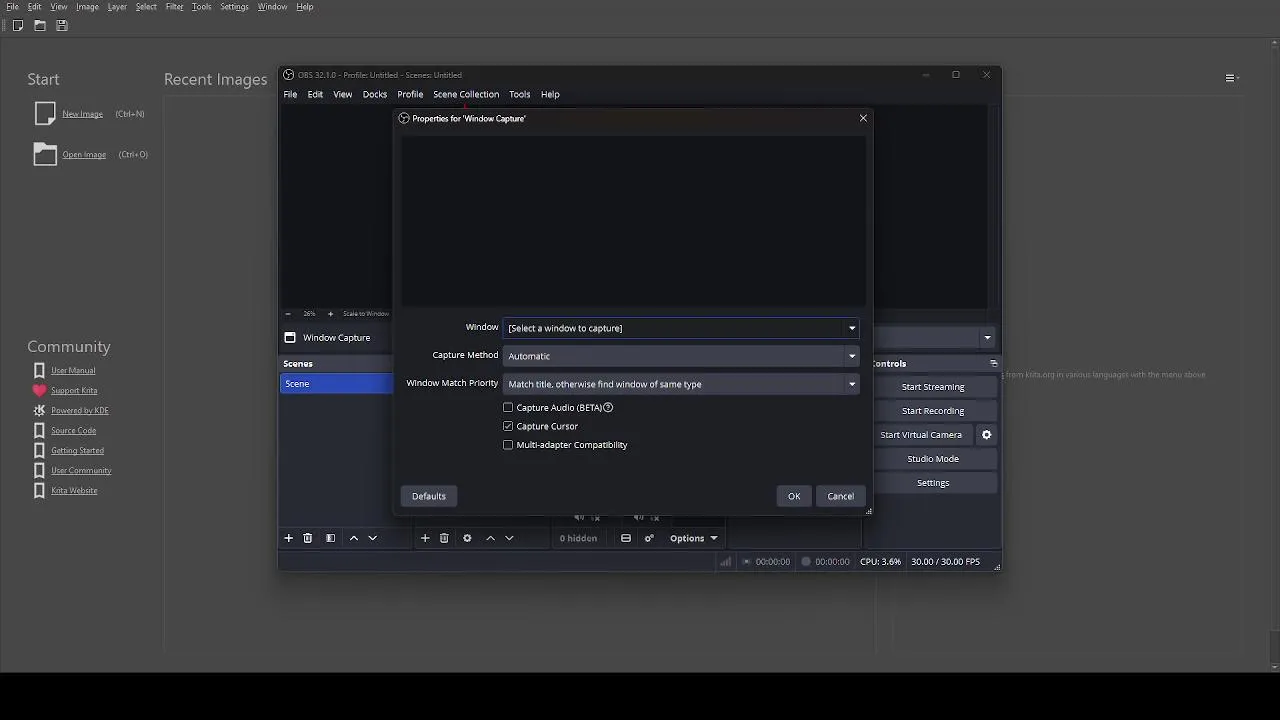Move source up with the Sources up arrow

tap(490, 538)
